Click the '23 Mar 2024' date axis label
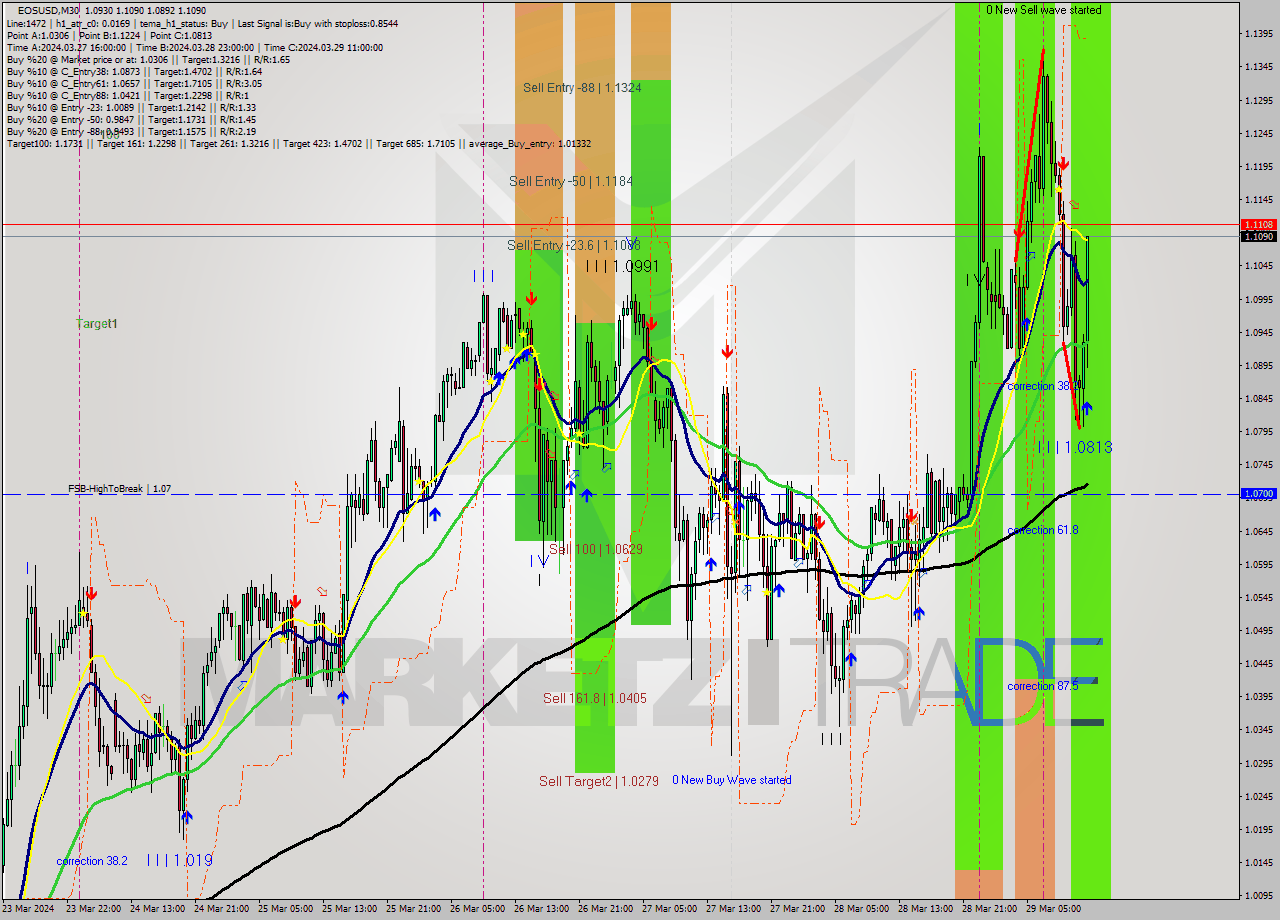 pyautogui.click(x=29, y=909)
